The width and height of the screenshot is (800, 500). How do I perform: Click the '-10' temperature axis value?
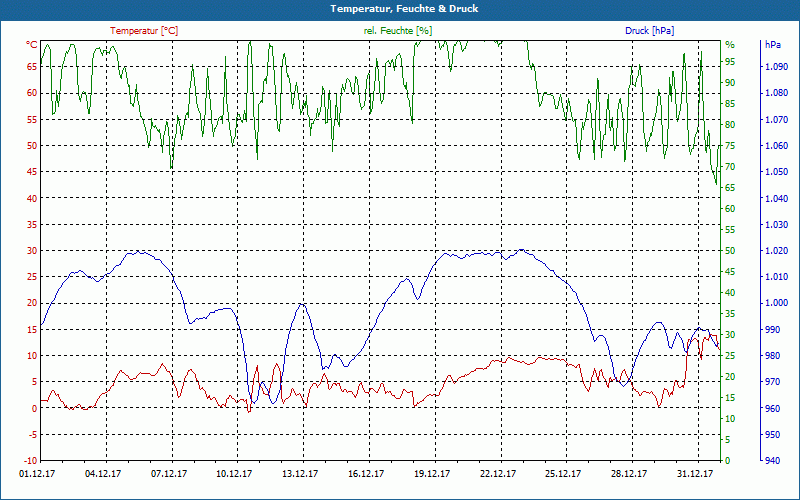click(x=30, y=461)
